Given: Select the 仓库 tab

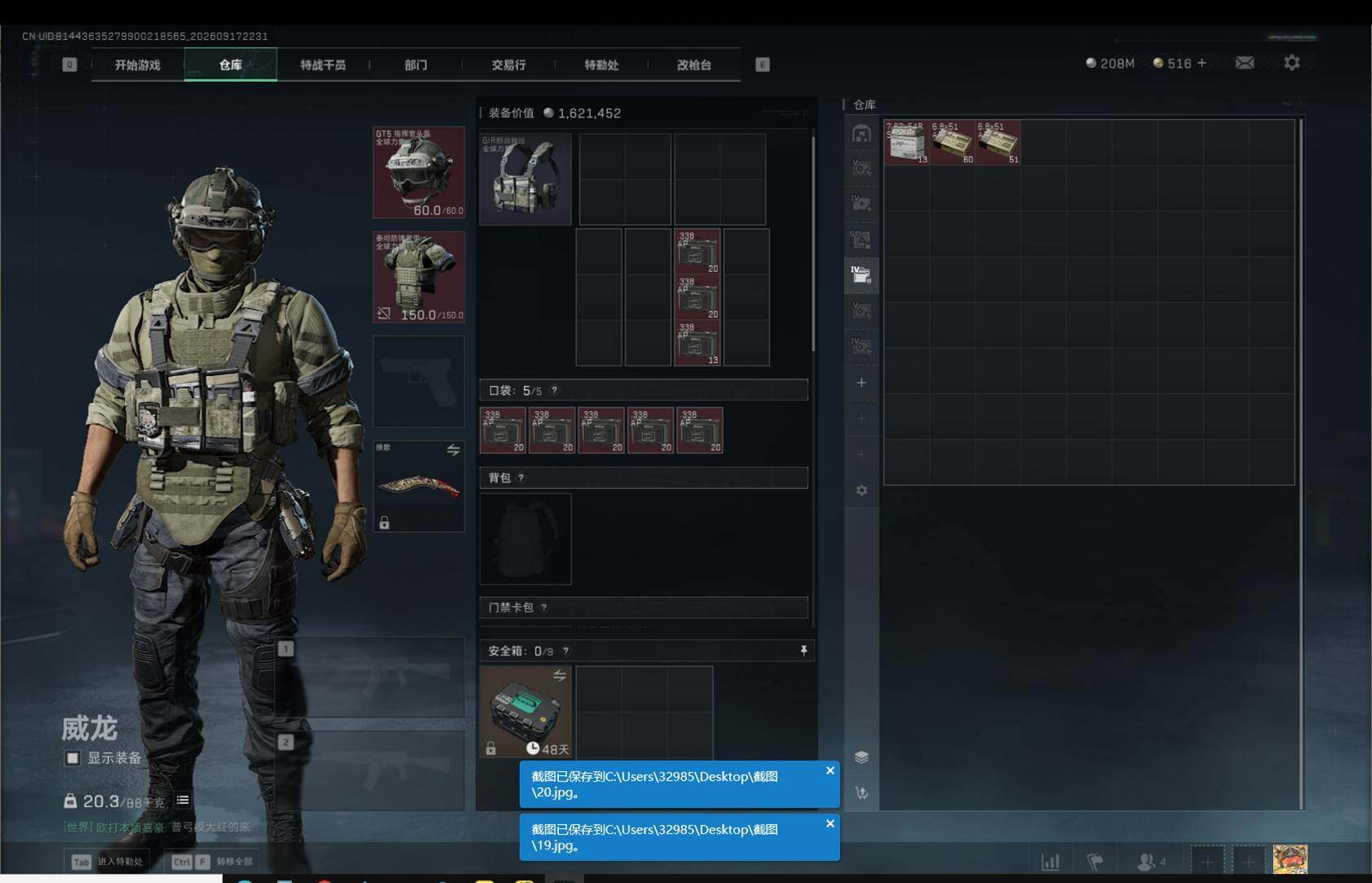Looking at the screenshot, I should tap(230, 65).
